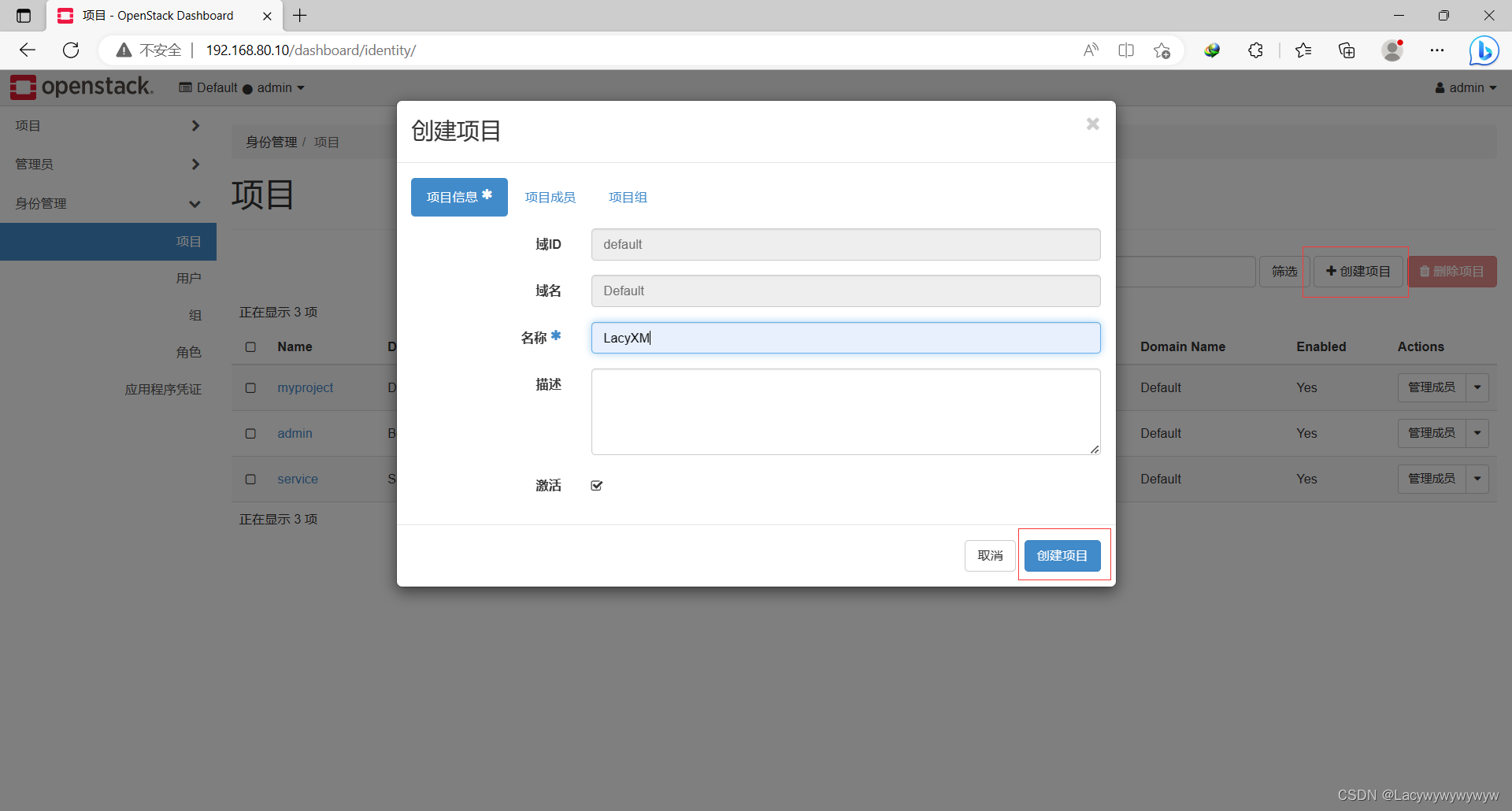Switch to the 项目组 tab

tap(627, 197)
